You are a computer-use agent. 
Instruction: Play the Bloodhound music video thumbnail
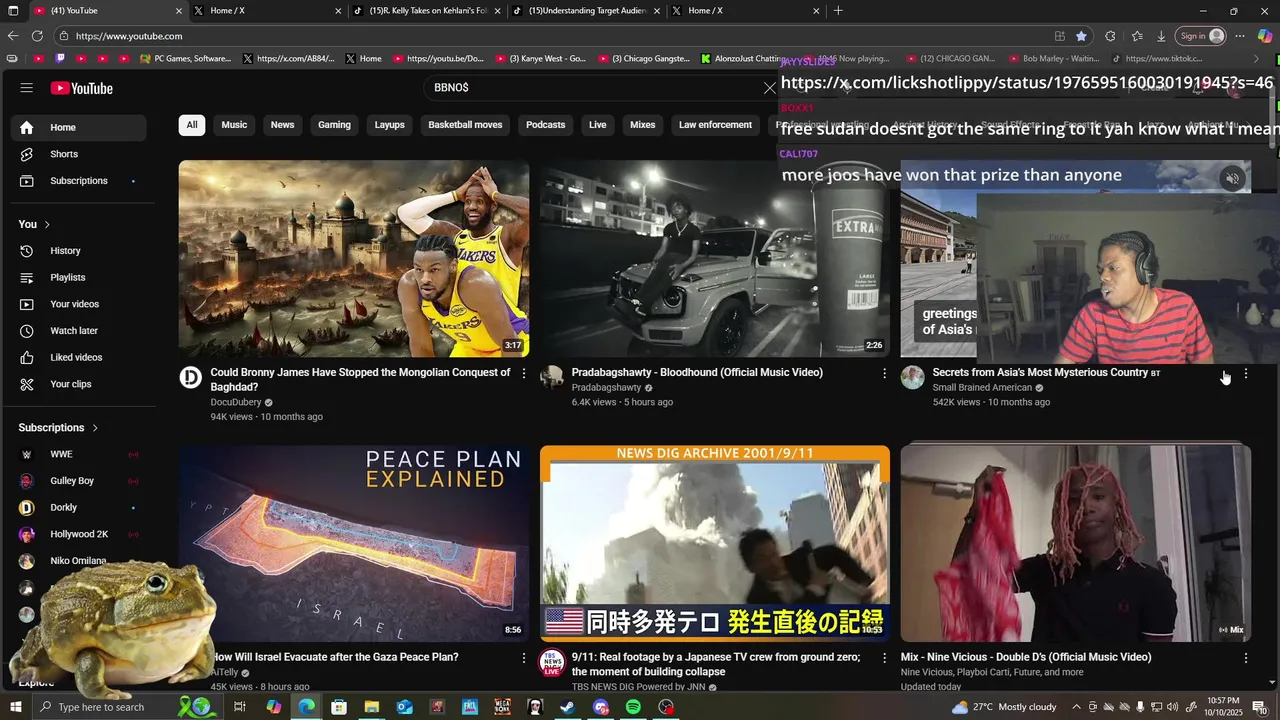pos(715,259)
